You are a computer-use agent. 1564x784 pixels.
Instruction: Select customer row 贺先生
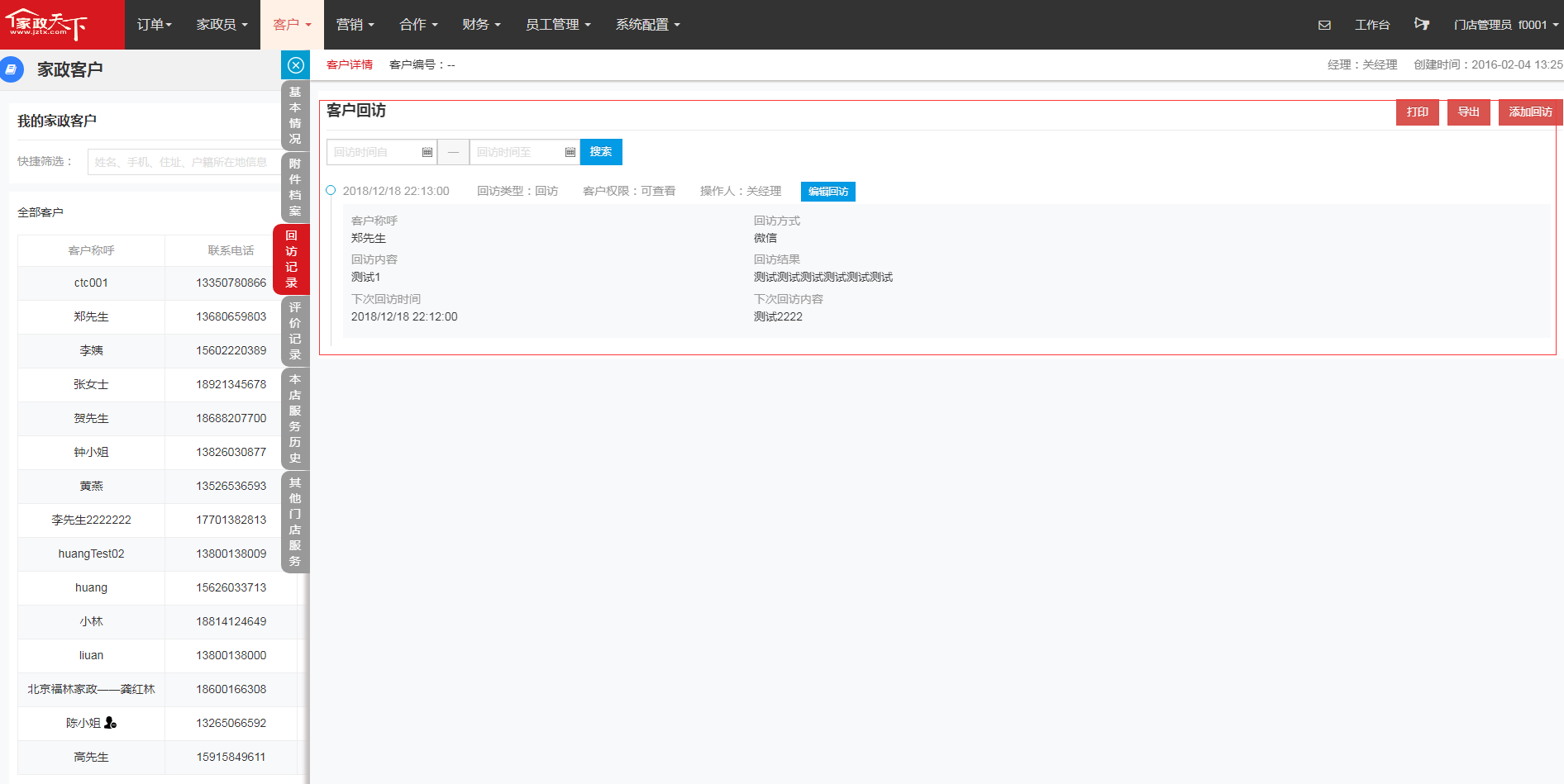pos(157,418)
